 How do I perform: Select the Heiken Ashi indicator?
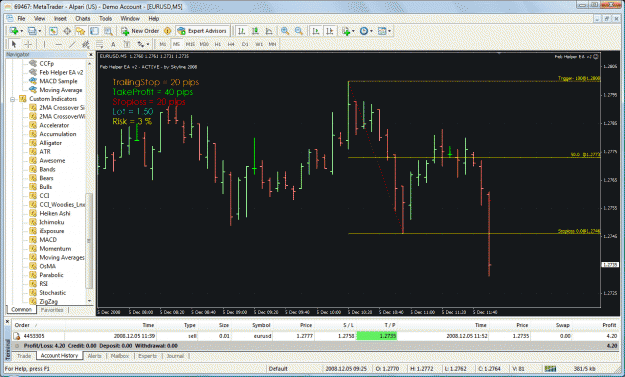55,213
